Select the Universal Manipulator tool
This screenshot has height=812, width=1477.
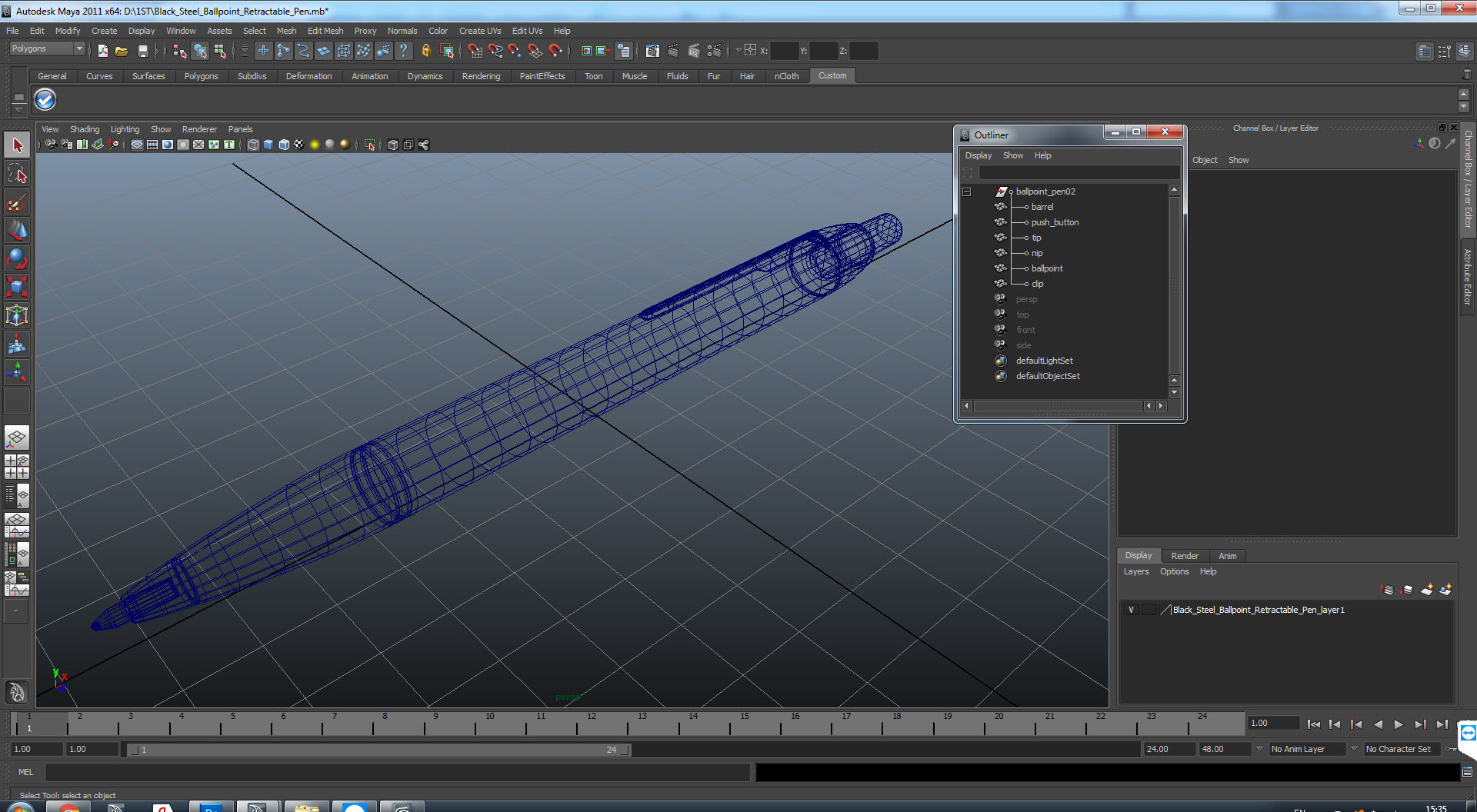coord(17,315)
